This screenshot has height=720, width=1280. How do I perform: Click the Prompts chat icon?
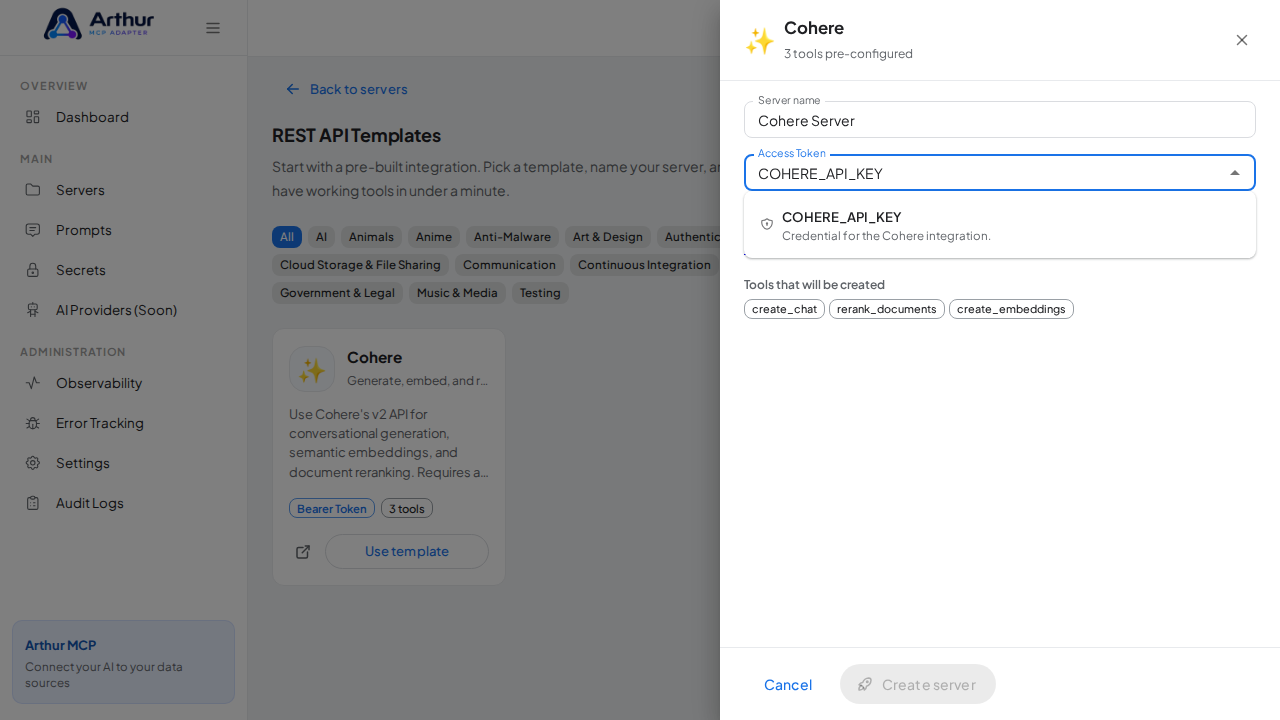coord(33,230)
